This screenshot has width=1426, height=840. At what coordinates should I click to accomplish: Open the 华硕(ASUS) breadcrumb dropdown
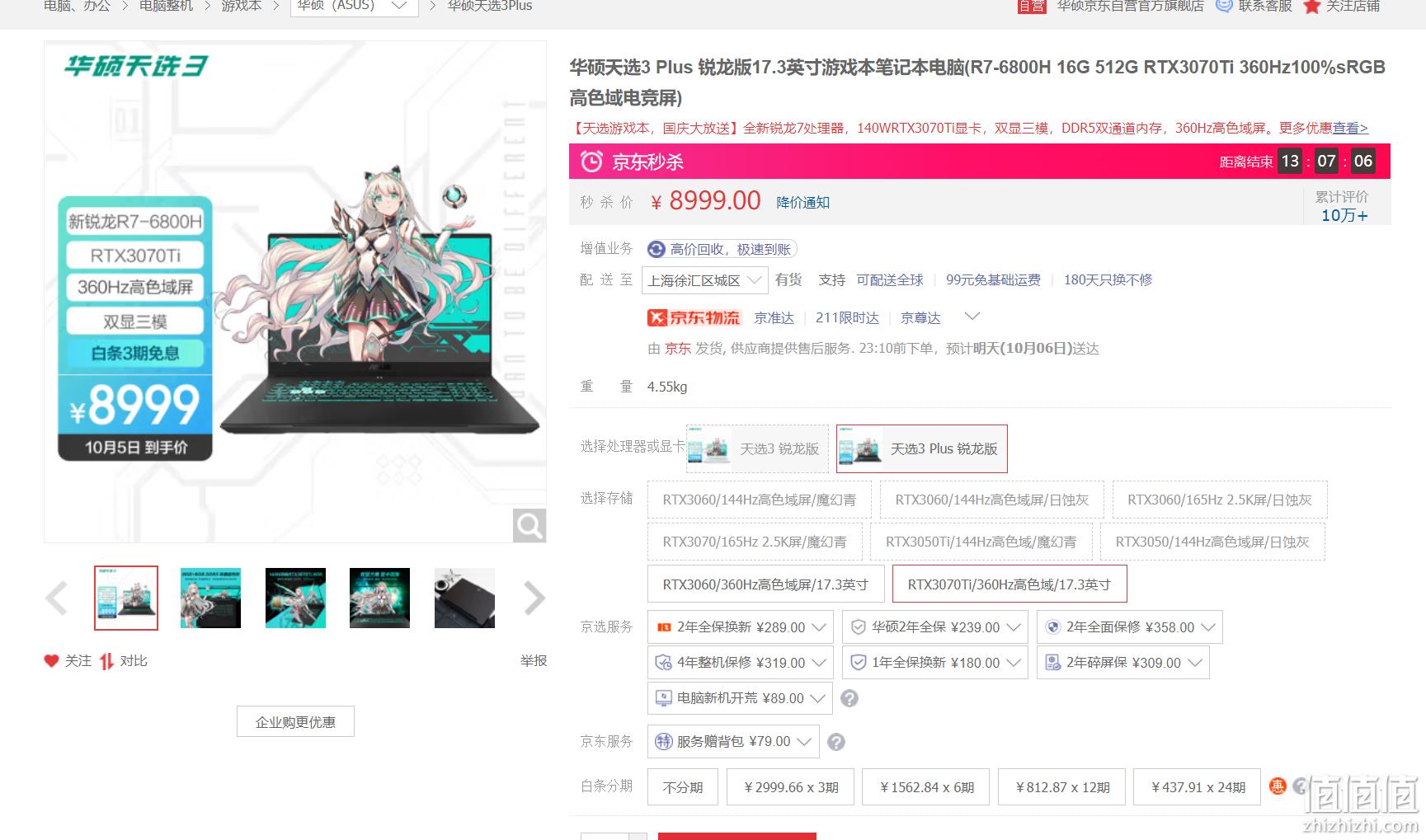coord(355,7)
